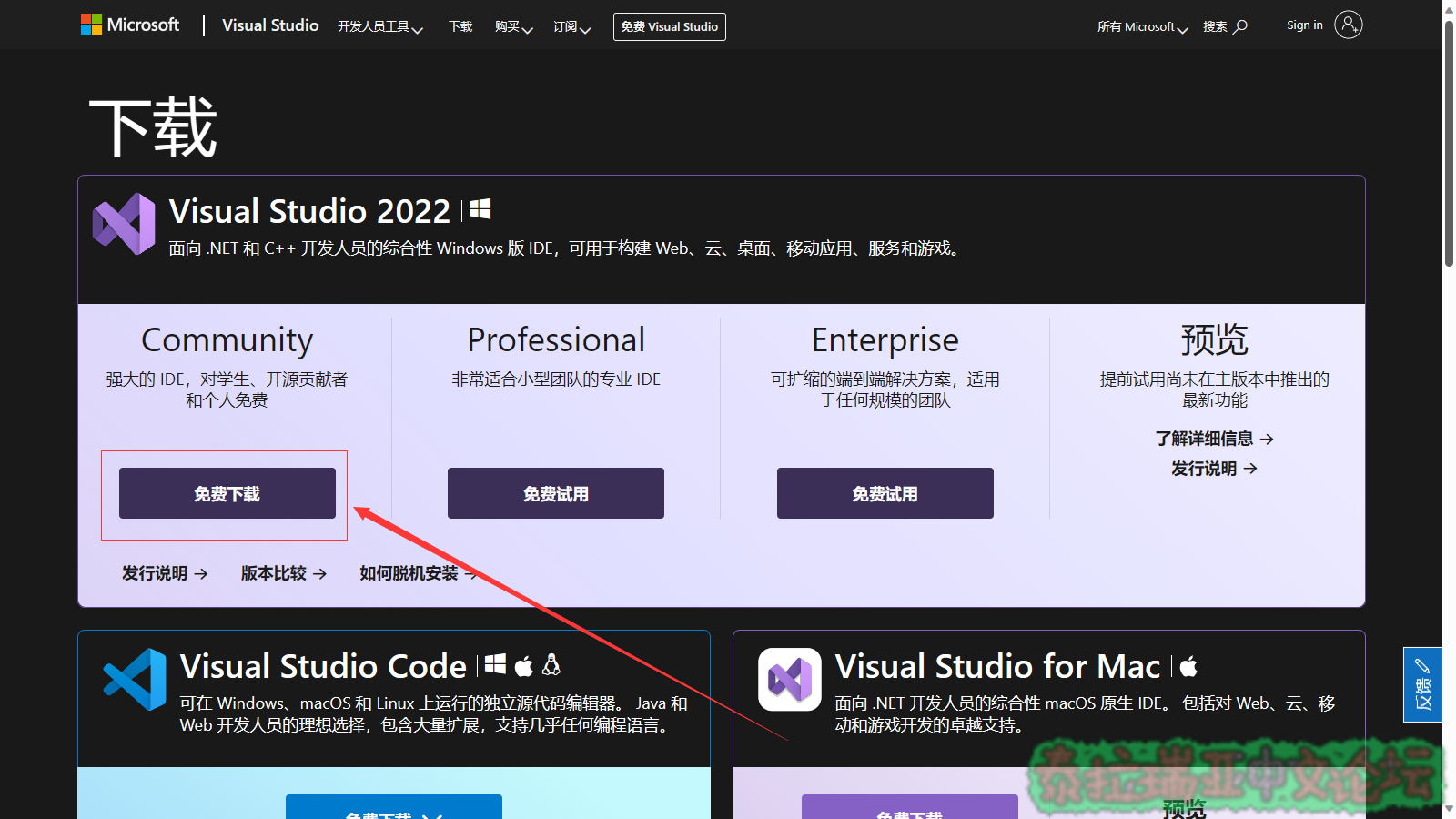
Task: Open the 所有 Microsoft dropdown
Action: click(x=1142, y=27)
